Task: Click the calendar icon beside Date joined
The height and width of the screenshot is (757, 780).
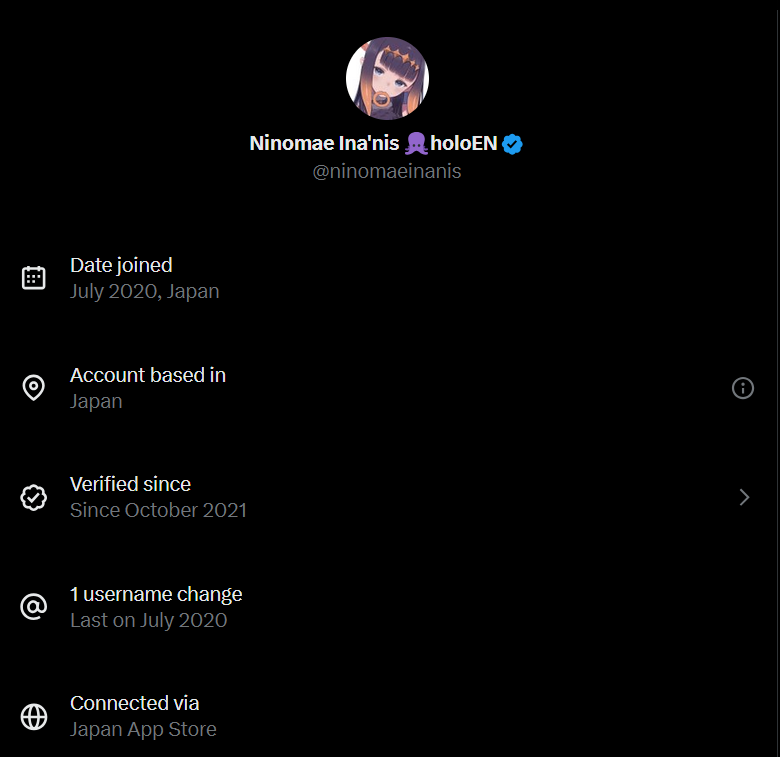Action: pos(34,278)
